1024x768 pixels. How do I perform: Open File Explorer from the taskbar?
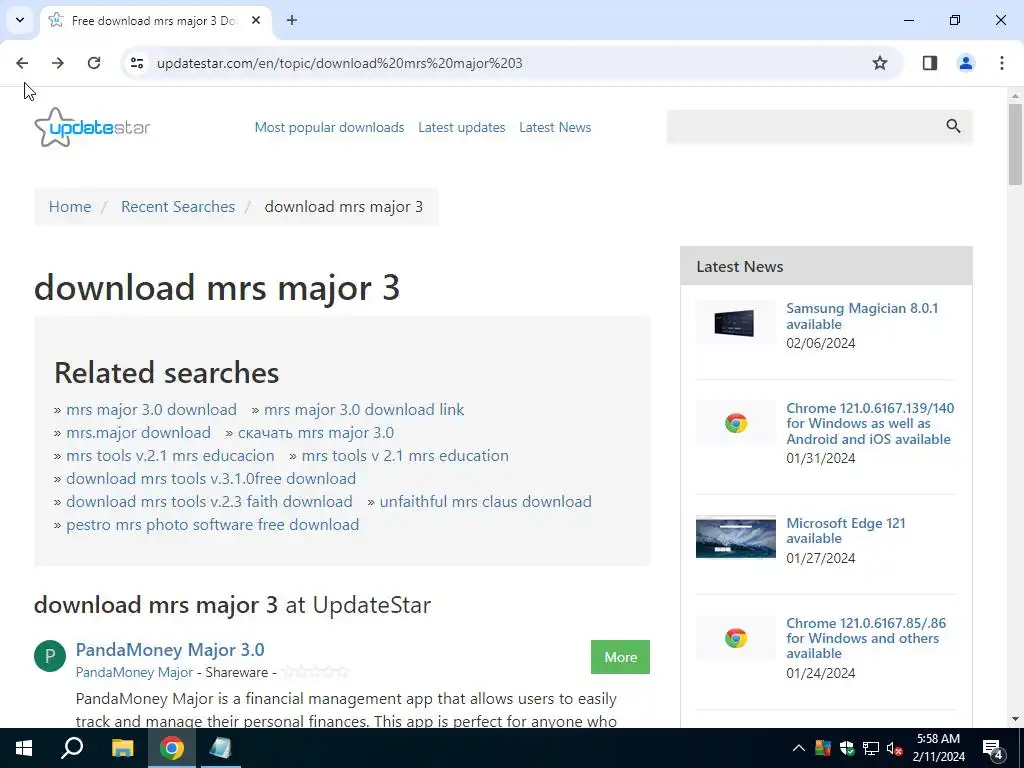(x=122, y=748)
